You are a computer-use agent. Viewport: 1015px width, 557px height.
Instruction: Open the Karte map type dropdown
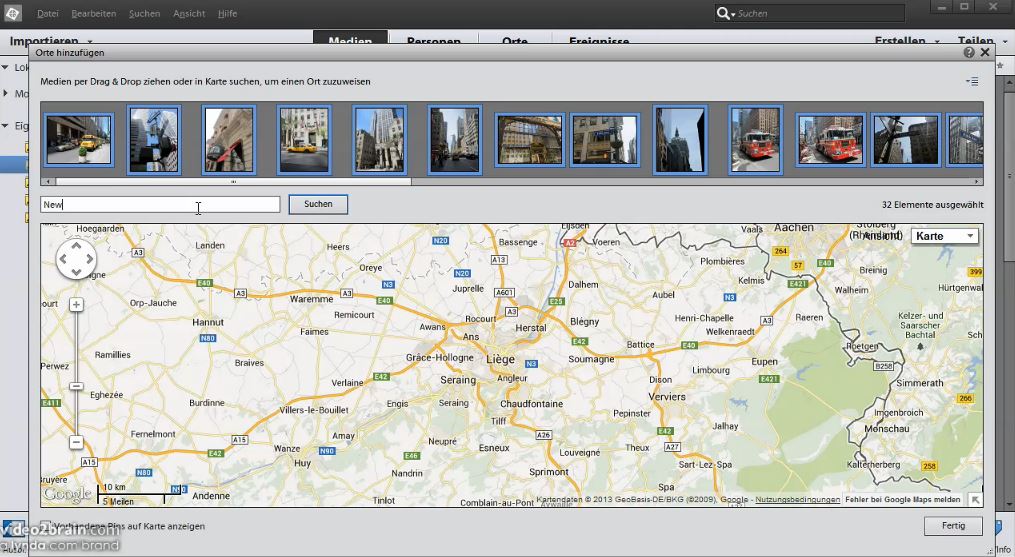(944, 236)
